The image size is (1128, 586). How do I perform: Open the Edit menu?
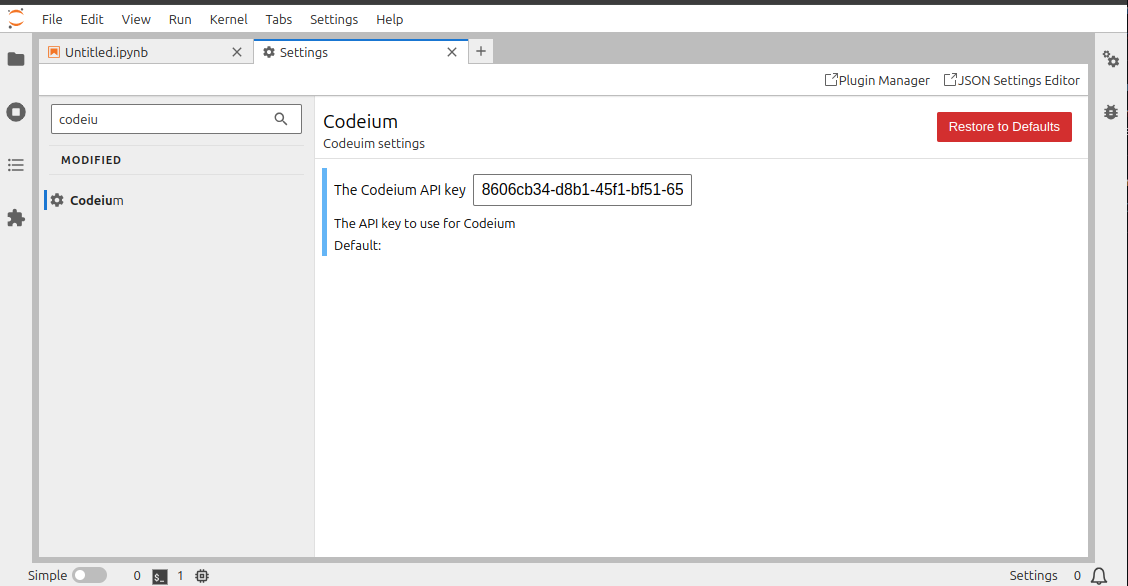coord(91,19)
